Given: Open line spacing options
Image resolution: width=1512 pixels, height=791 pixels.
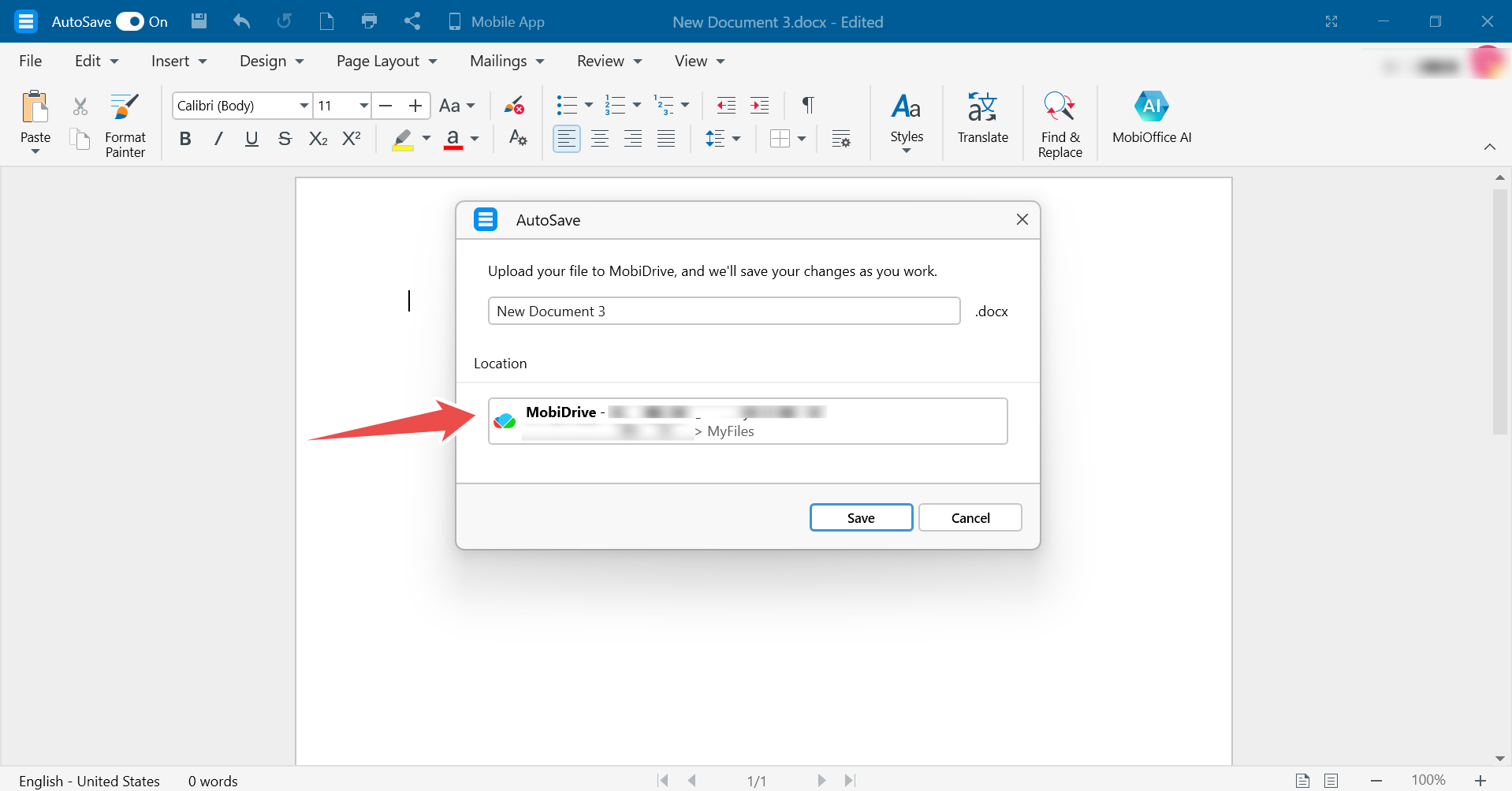Looking at the screenshot, I should point(722,139).
